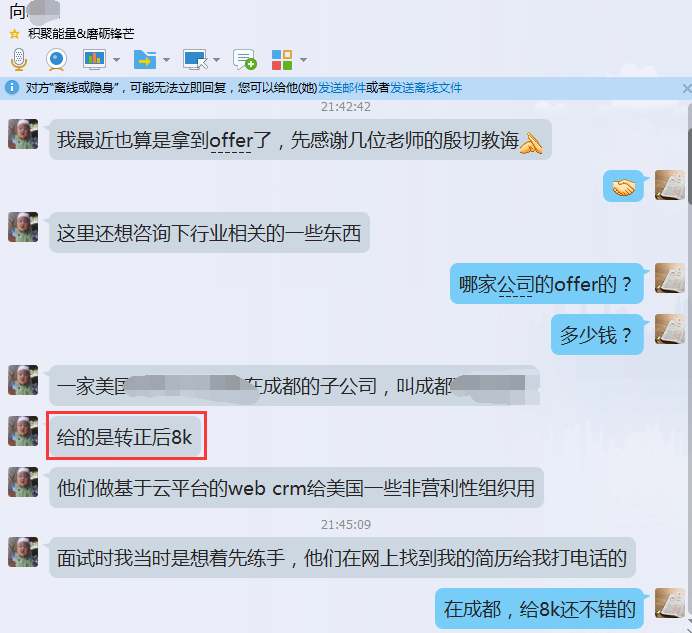This screenshot has height=633, width=692.
Task: Select the message 给的是转正后8k
Action: pyautogui.click(x=125, y=437)
